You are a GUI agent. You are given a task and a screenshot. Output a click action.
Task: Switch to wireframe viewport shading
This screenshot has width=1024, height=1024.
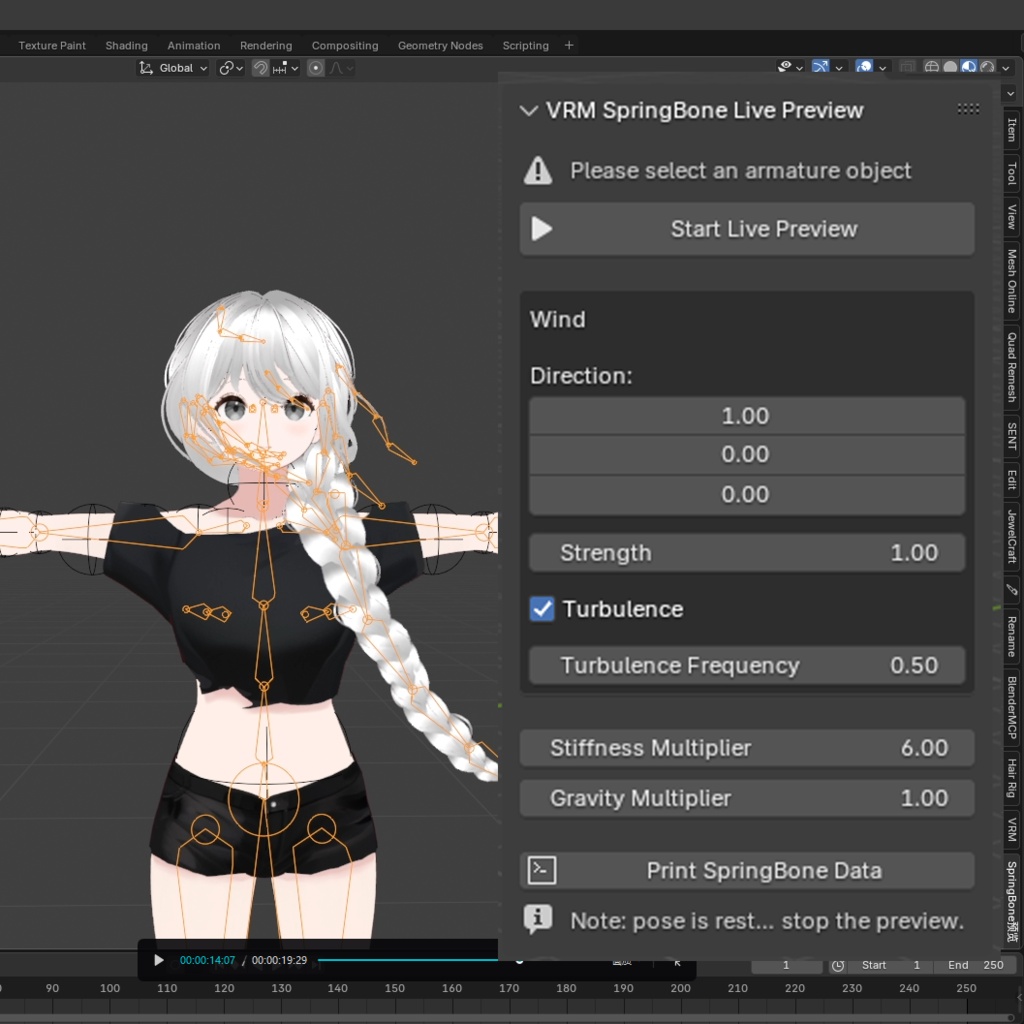[x=932, y=67]
